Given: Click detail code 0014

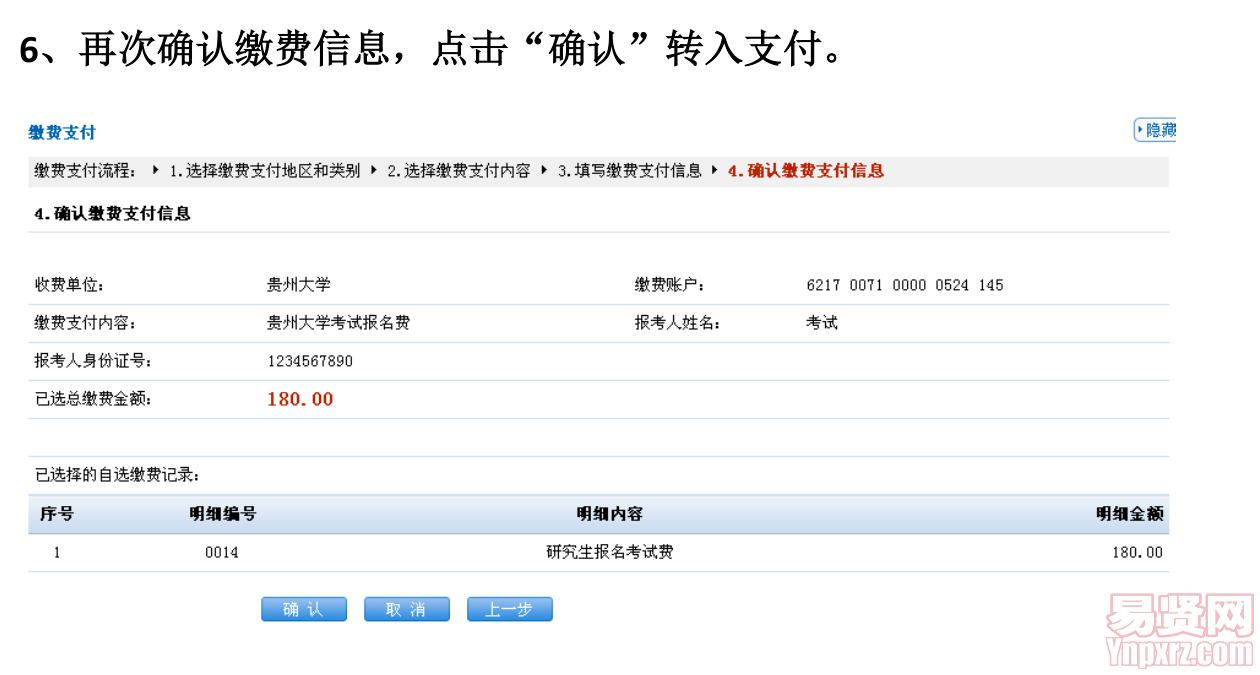Looking at the screenshot, I should [222, 552].
